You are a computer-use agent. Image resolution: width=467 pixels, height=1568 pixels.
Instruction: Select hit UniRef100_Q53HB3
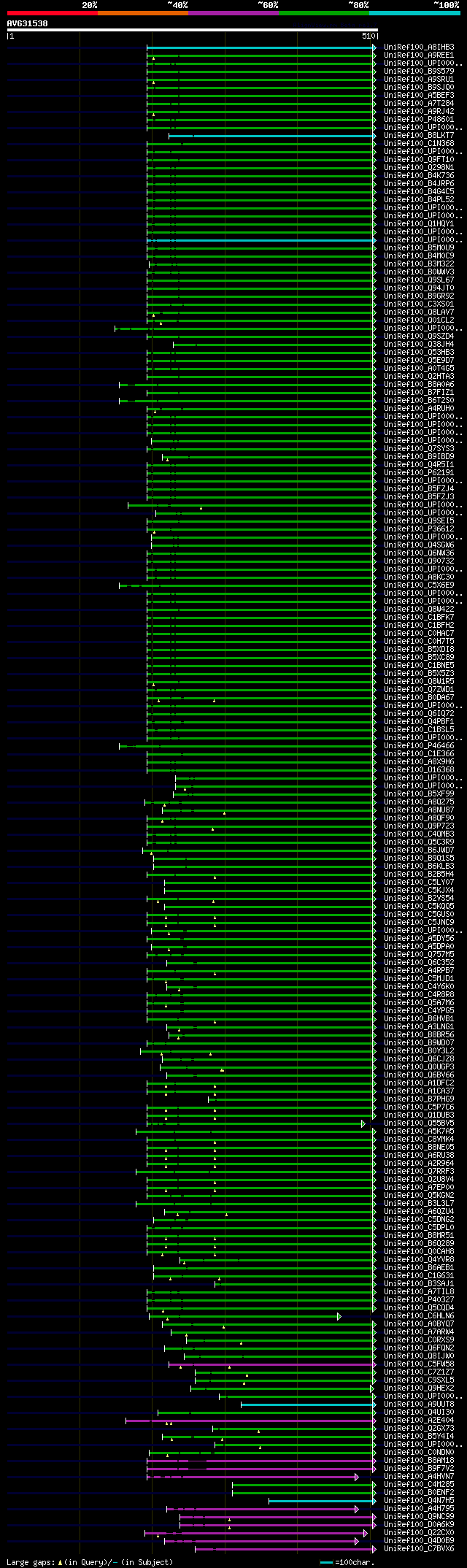tap(419, 353)
